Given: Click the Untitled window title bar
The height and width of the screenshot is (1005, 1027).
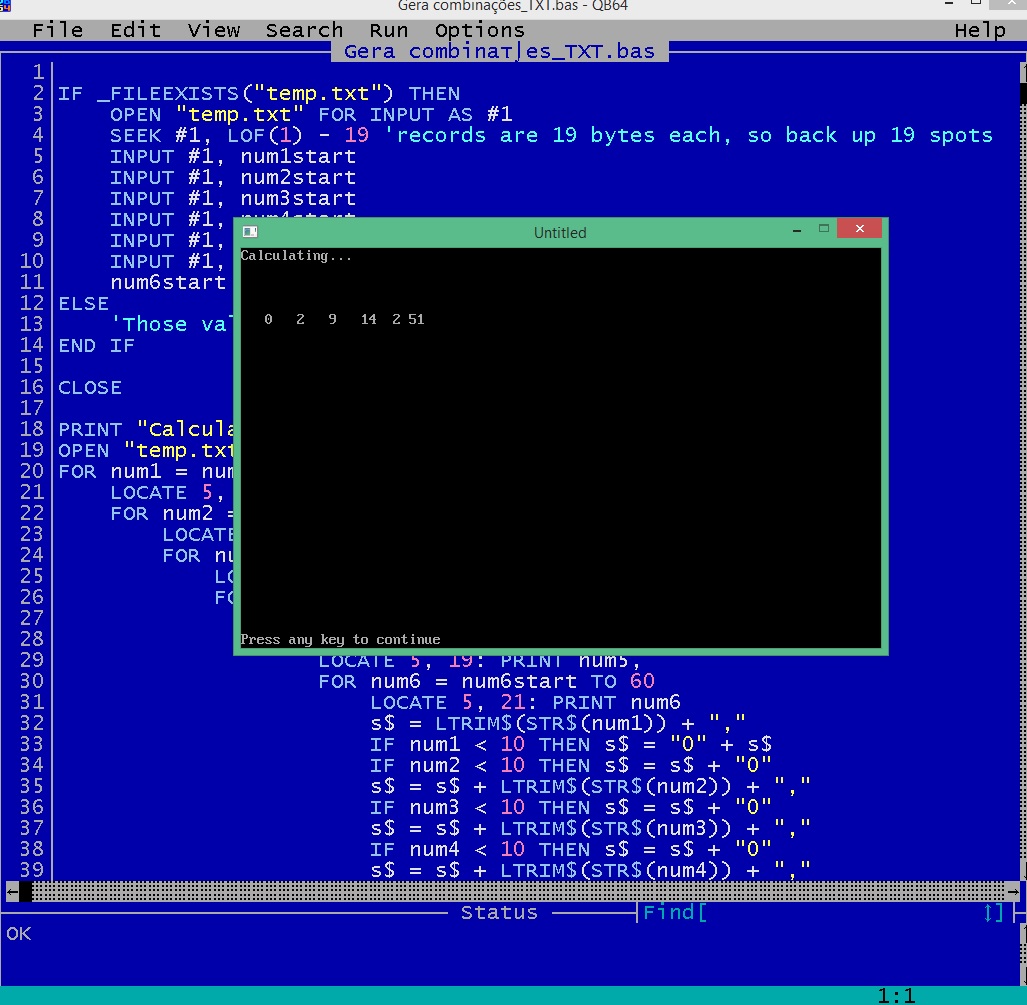Looking at the screenshot, I should click(560, 232).
